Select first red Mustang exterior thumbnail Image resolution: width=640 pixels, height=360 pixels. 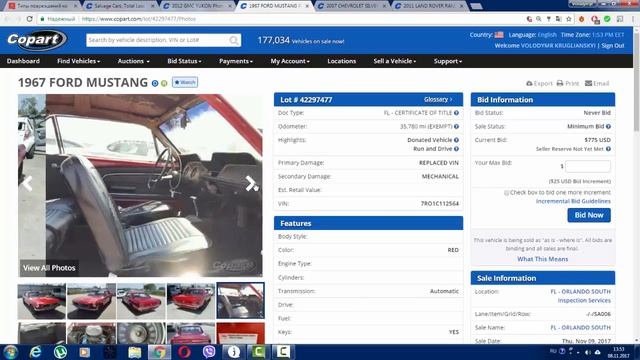[x=42, y=301]
